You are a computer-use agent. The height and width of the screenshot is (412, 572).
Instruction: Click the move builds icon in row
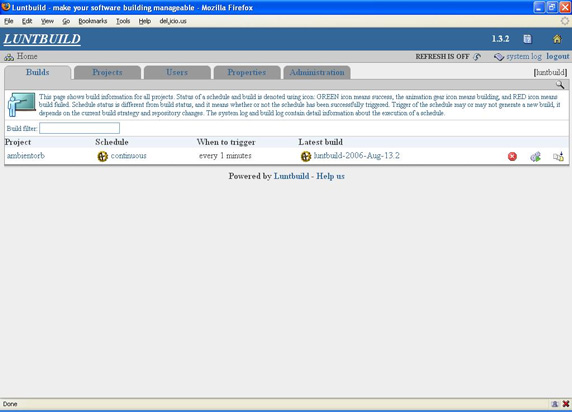558,157
